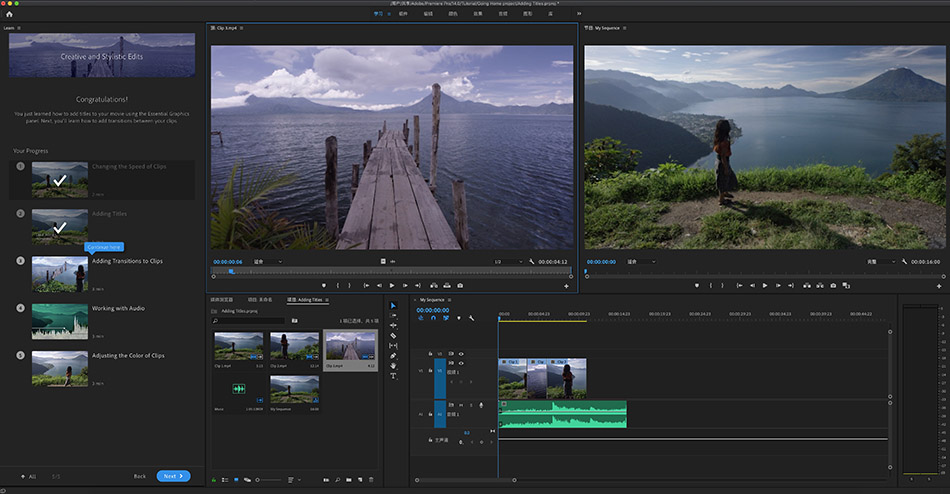Toggle Linked Selection in timeline
950x494 pixels.
446,318
